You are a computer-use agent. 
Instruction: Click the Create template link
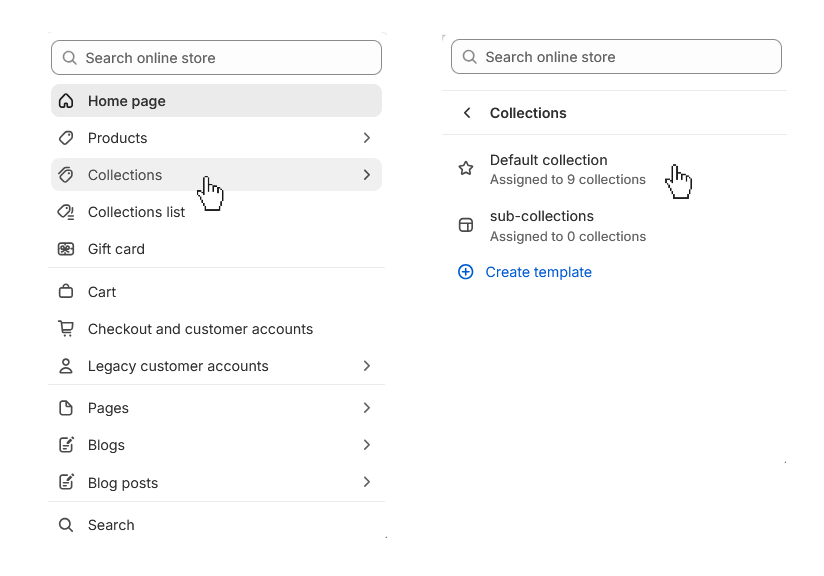point(538,272)
